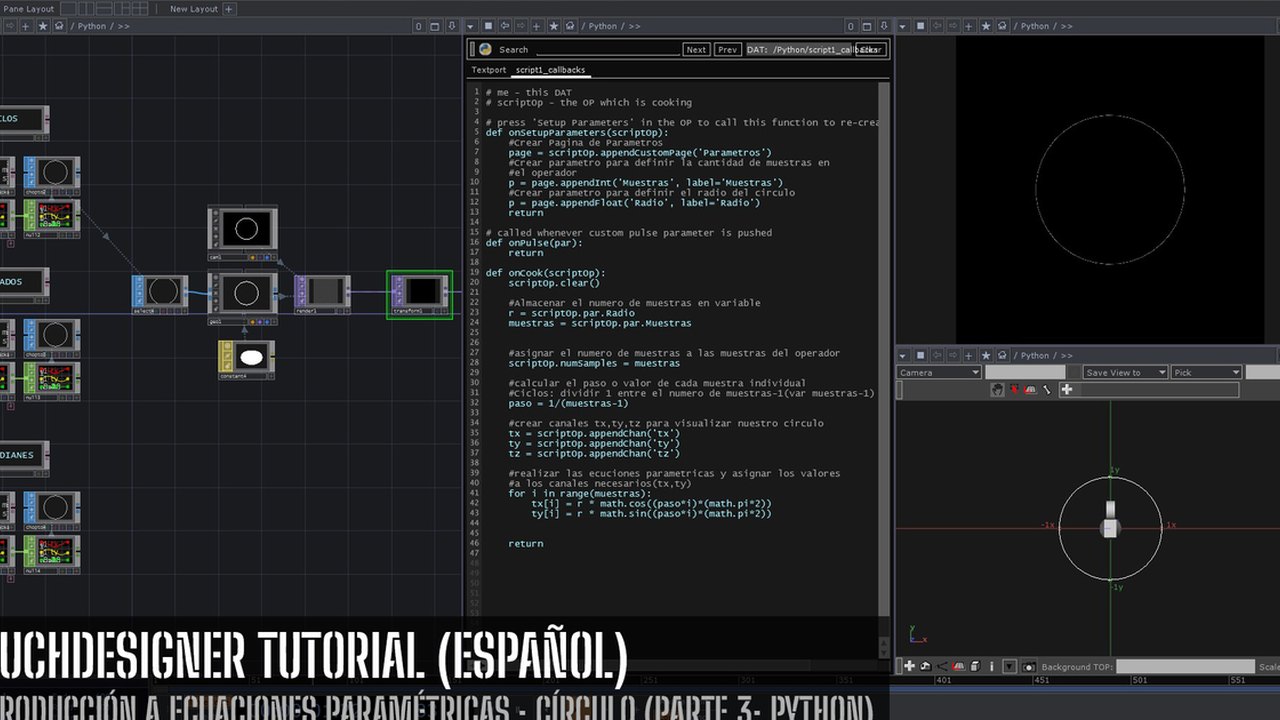
Task: Click the Python path in left network pane
Action: [92, 26]
